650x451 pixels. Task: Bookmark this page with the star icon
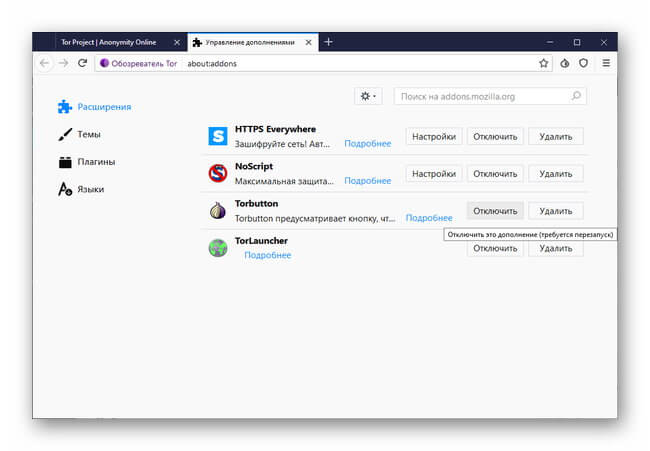pos(543,63)
